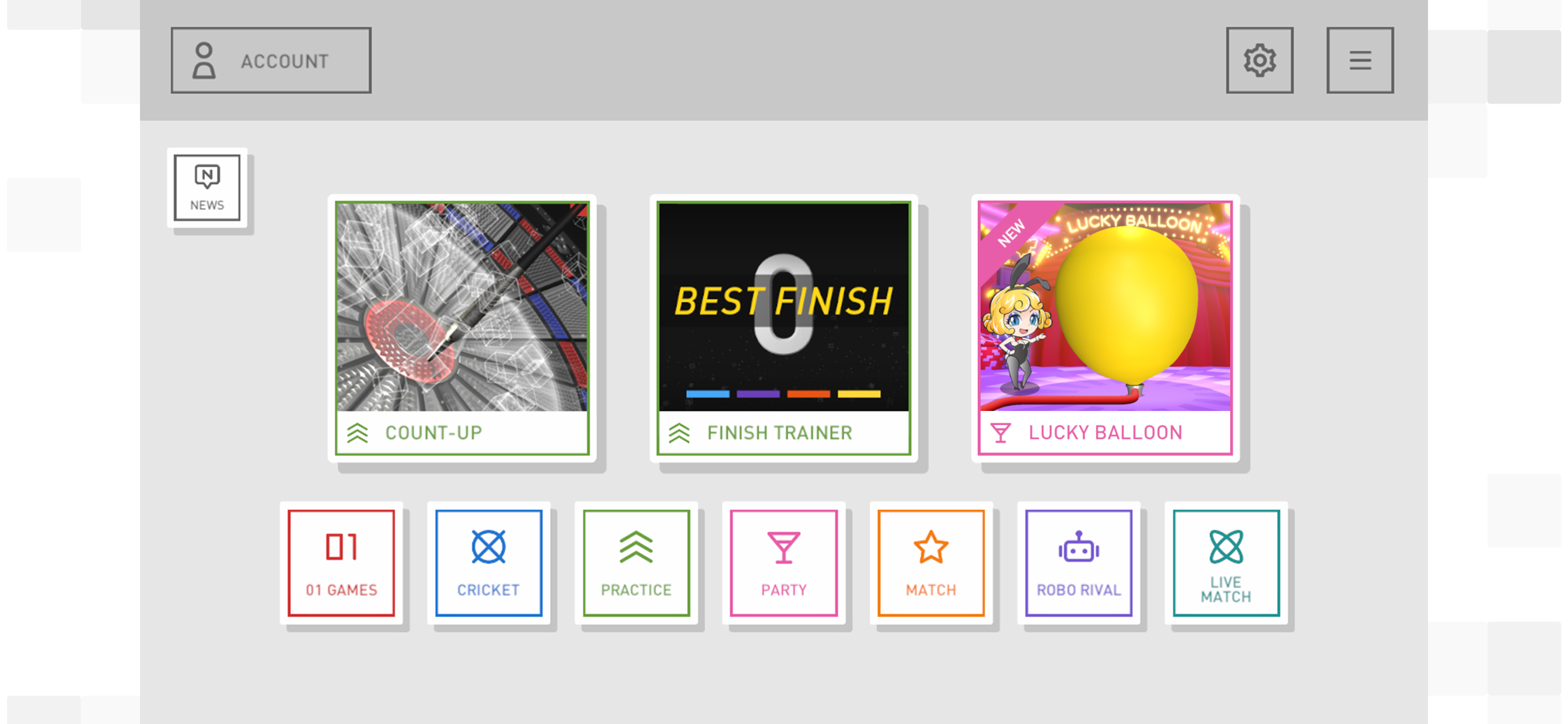Click the COUNT-UP label text

point(433,433)
